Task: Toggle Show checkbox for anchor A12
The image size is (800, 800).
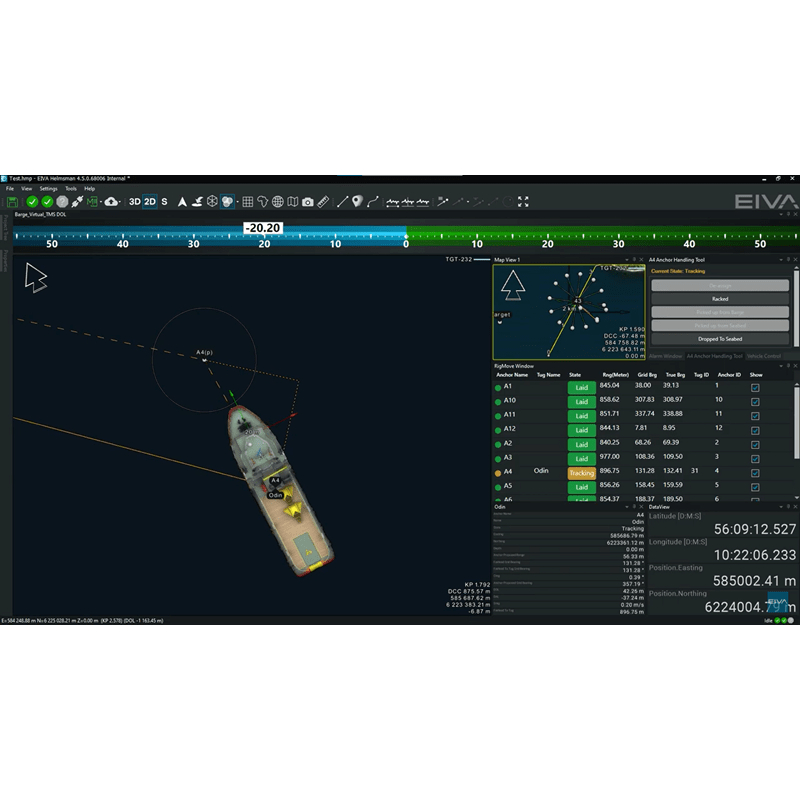Action: (755, 431)
